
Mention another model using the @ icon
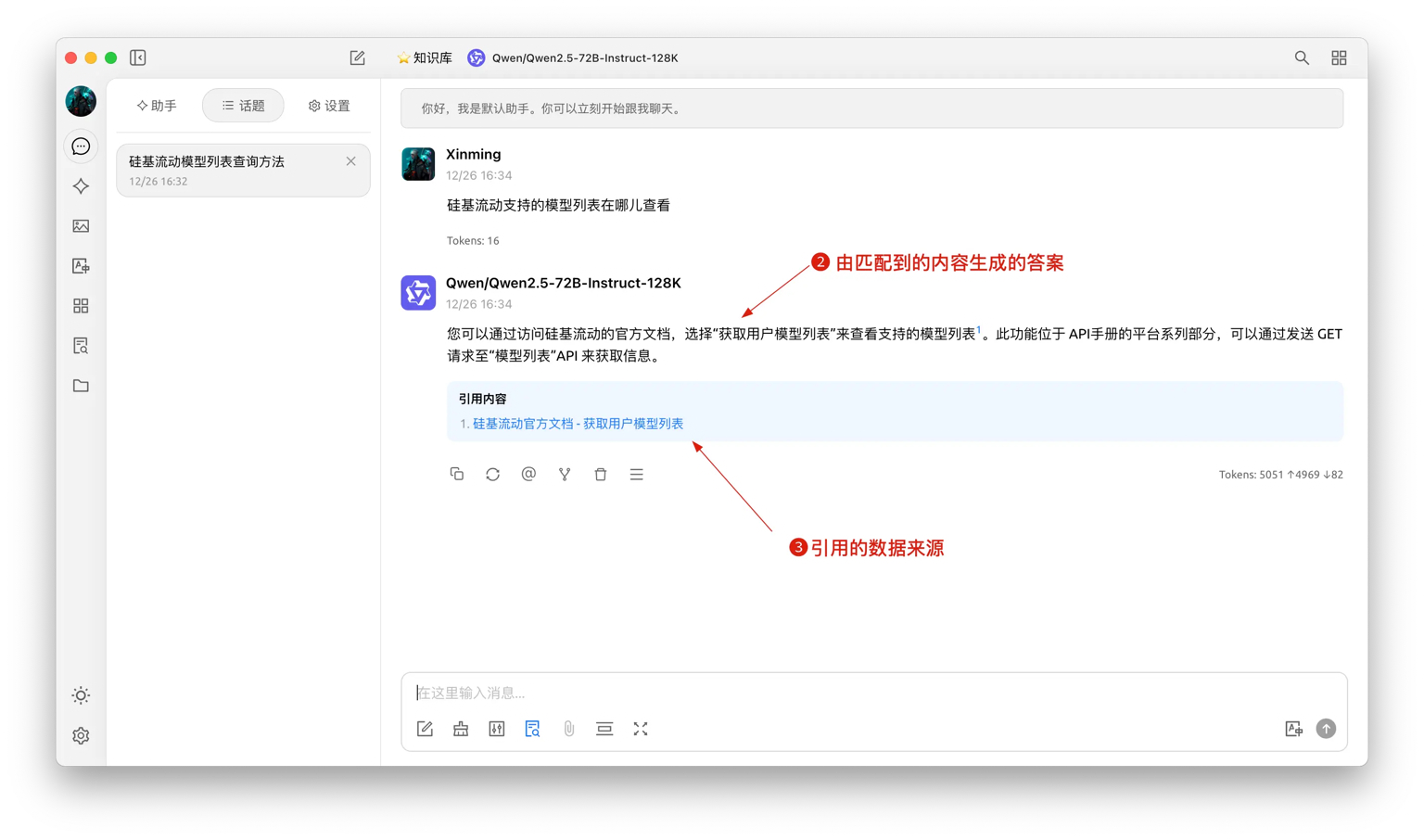(x=528, y=474)
